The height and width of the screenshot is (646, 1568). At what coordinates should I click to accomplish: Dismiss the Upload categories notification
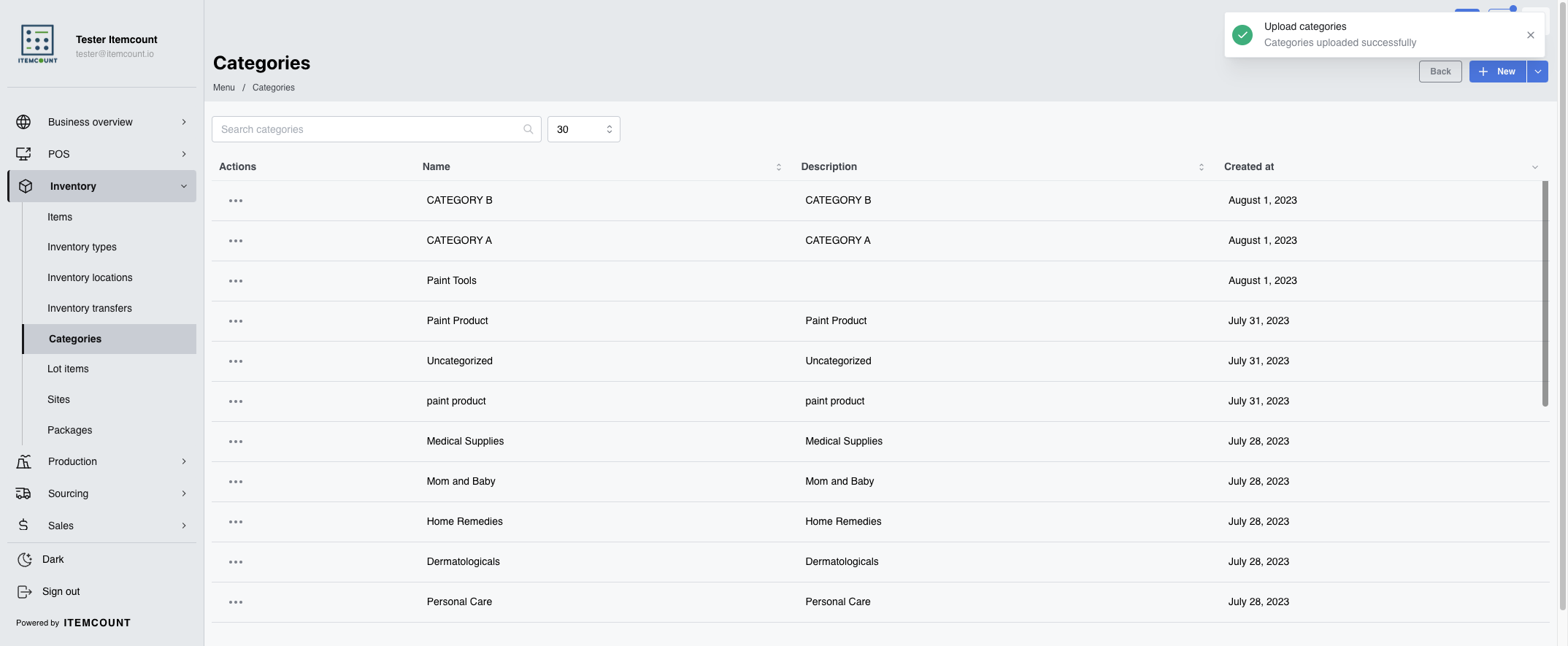tap(1531, 35)
